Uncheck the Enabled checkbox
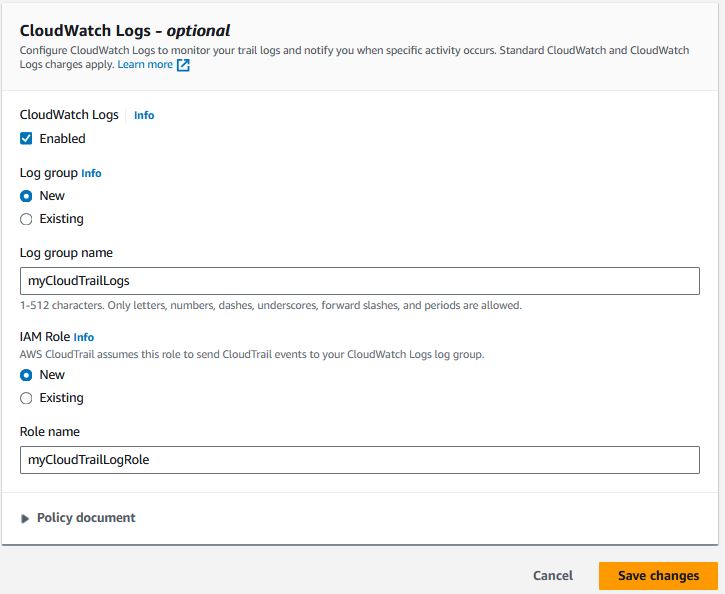Viewport: 725px width, 594px height. 26,139
